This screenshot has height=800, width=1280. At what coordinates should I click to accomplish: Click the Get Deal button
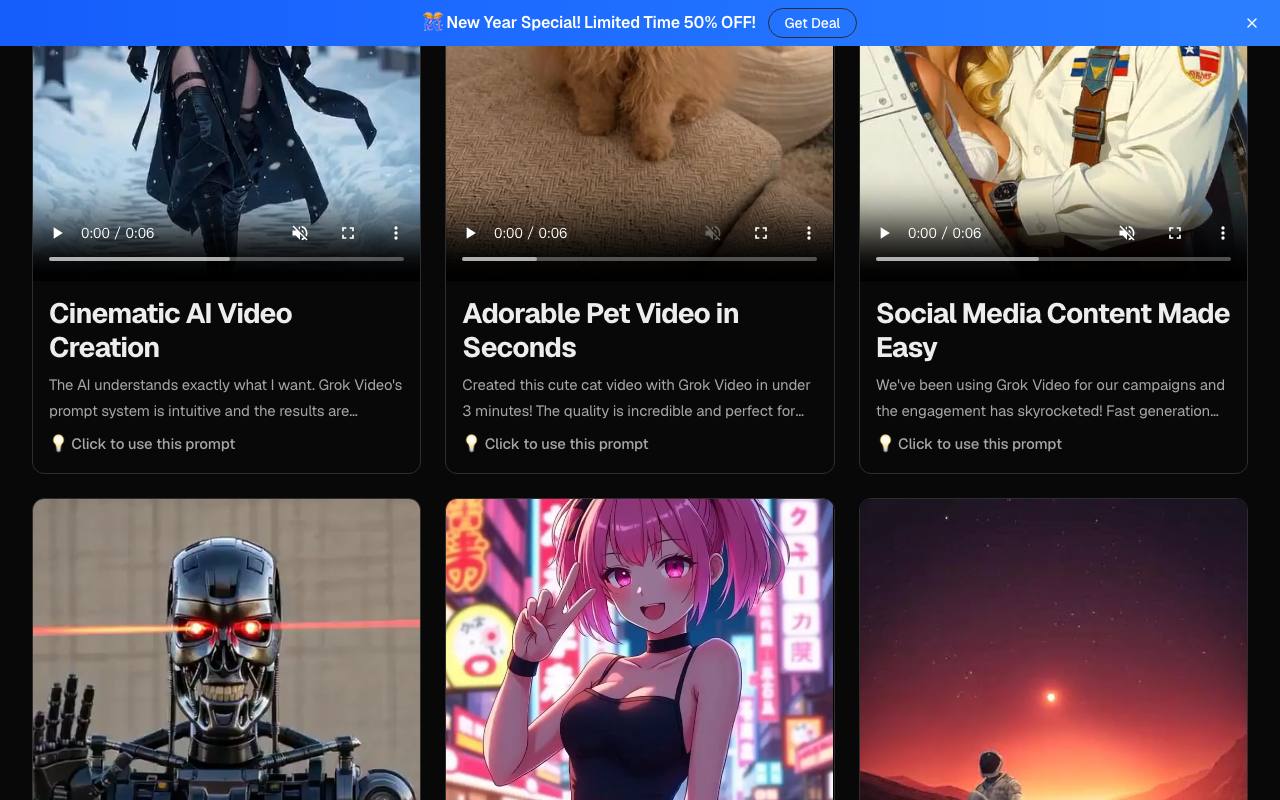click(812, 23)
